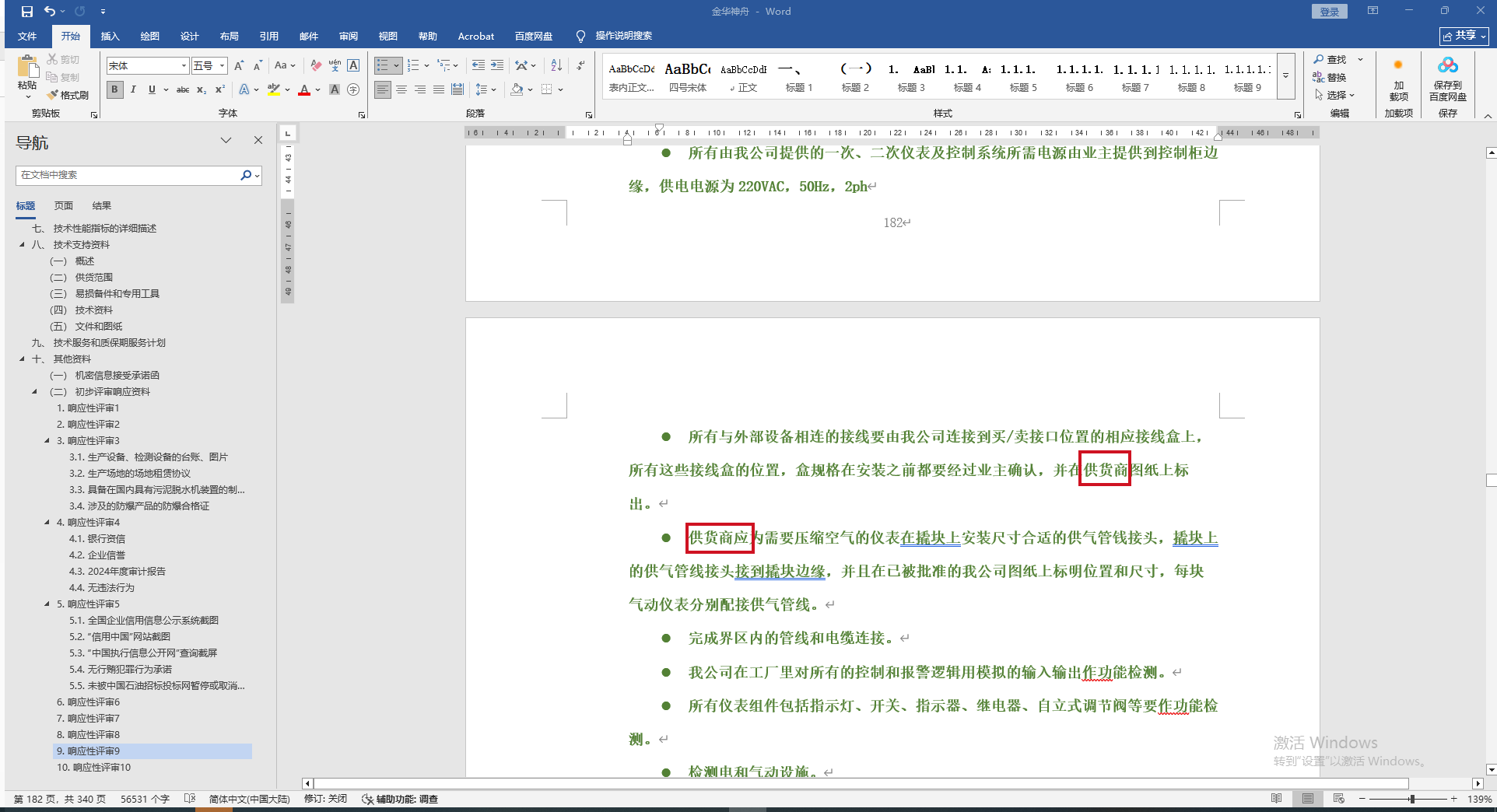This screenshot has height=812, width=1497.
Task: Activate the Format Painter (格式刷) tool
Action: tap(68, 95)
